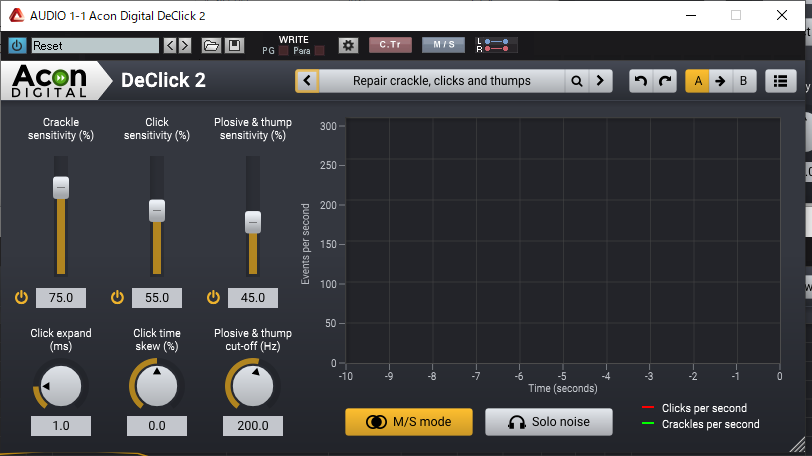Go to next host preset arrow

pyautogui.click(x=185, y=46)
